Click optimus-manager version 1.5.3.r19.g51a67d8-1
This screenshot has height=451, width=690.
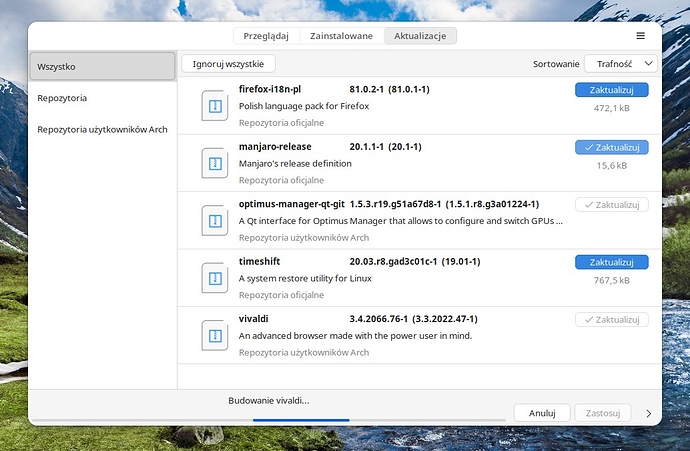pyautogui.click(x=395, y=204)
